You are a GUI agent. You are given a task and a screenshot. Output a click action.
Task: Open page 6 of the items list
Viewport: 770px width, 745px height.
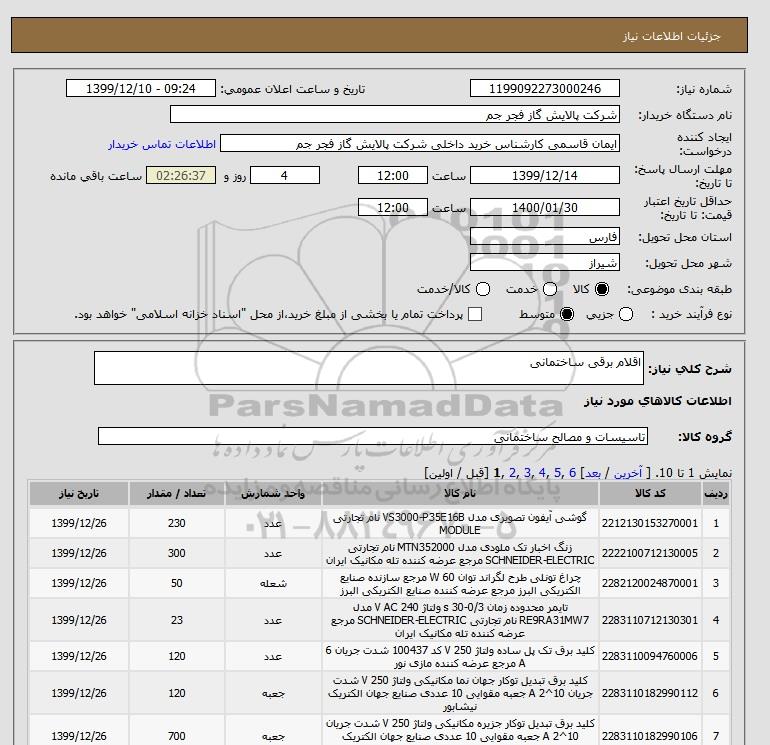click(572, 473)
